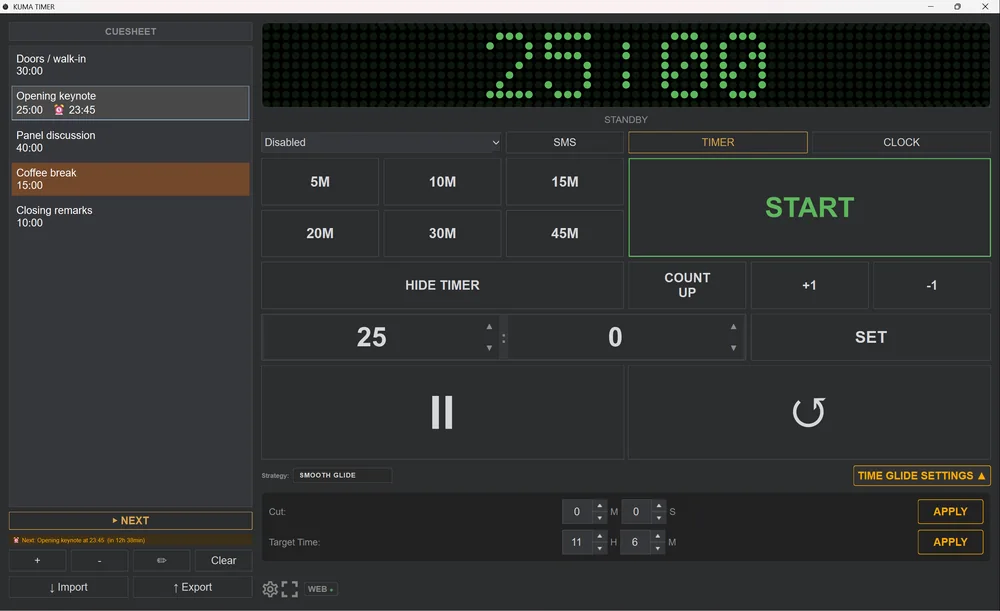The width and height of the screenshot is (1000, 611).
Task: Click the reset circular arrow icon
Action: coord(809,412)
